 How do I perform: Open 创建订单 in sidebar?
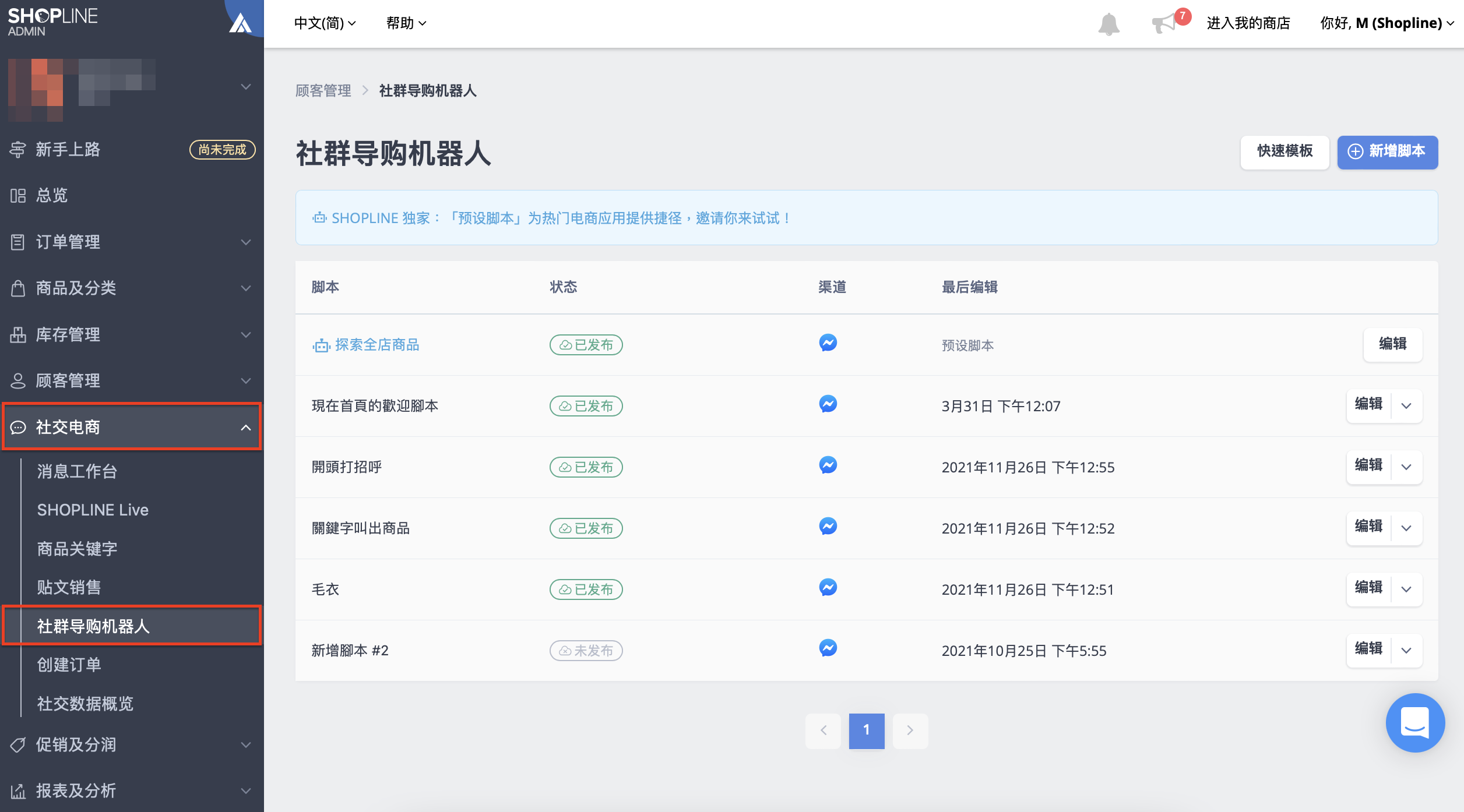(69, 665)
